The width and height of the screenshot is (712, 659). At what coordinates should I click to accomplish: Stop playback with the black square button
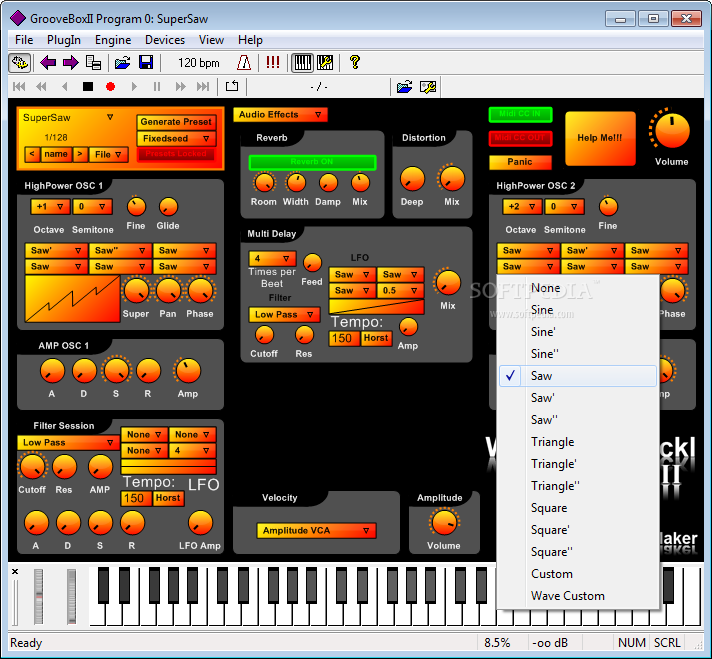(x=88, y=86)
